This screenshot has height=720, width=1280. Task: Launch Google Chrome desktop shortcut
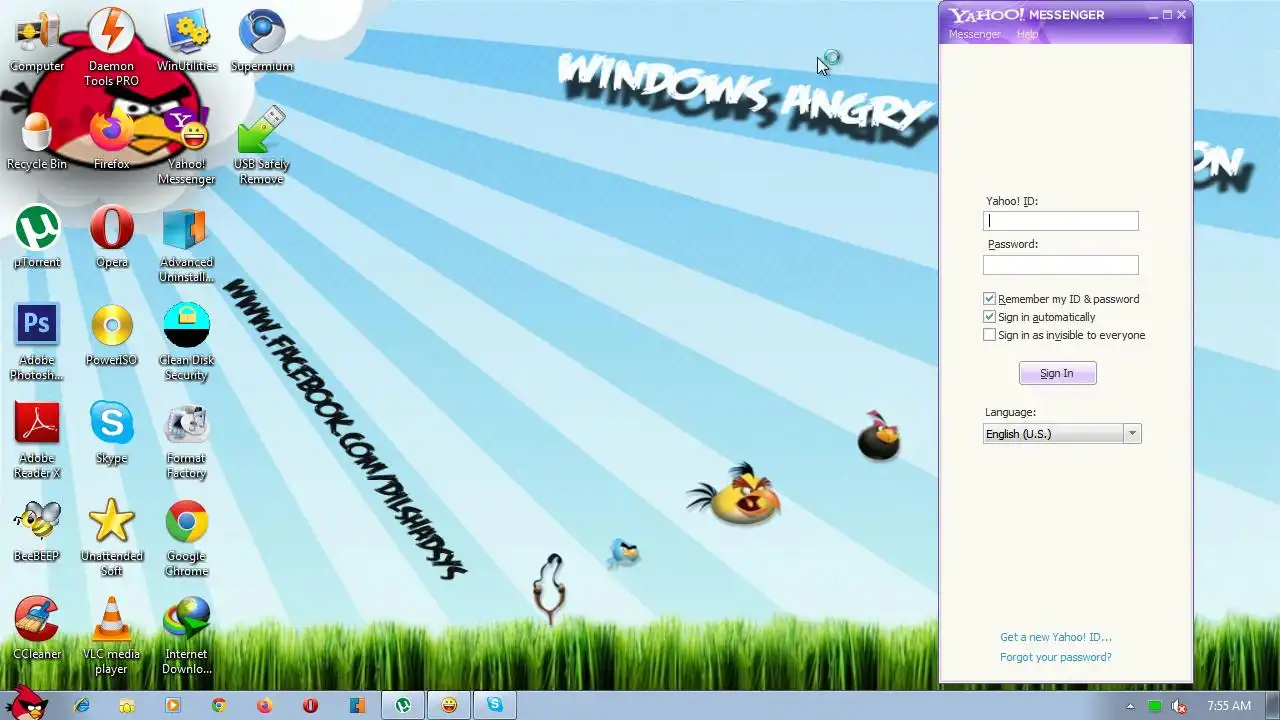point(186,540)
